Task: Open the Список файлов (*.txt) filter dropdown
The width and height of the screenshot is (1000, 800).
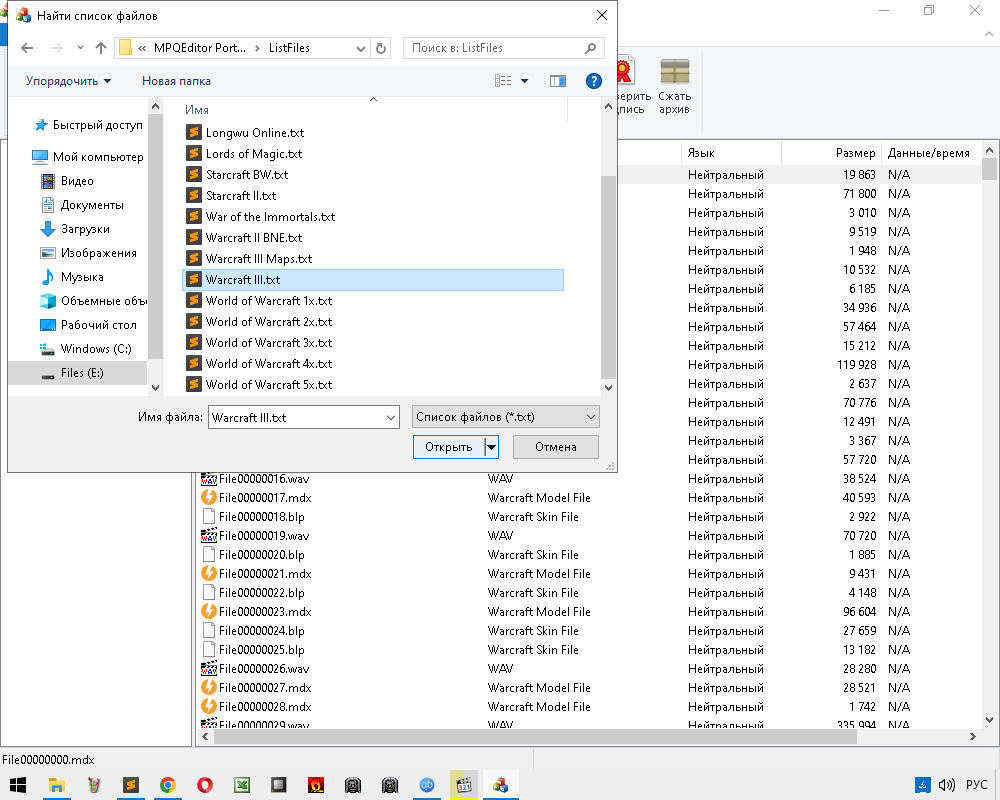Action: (506, 417)
